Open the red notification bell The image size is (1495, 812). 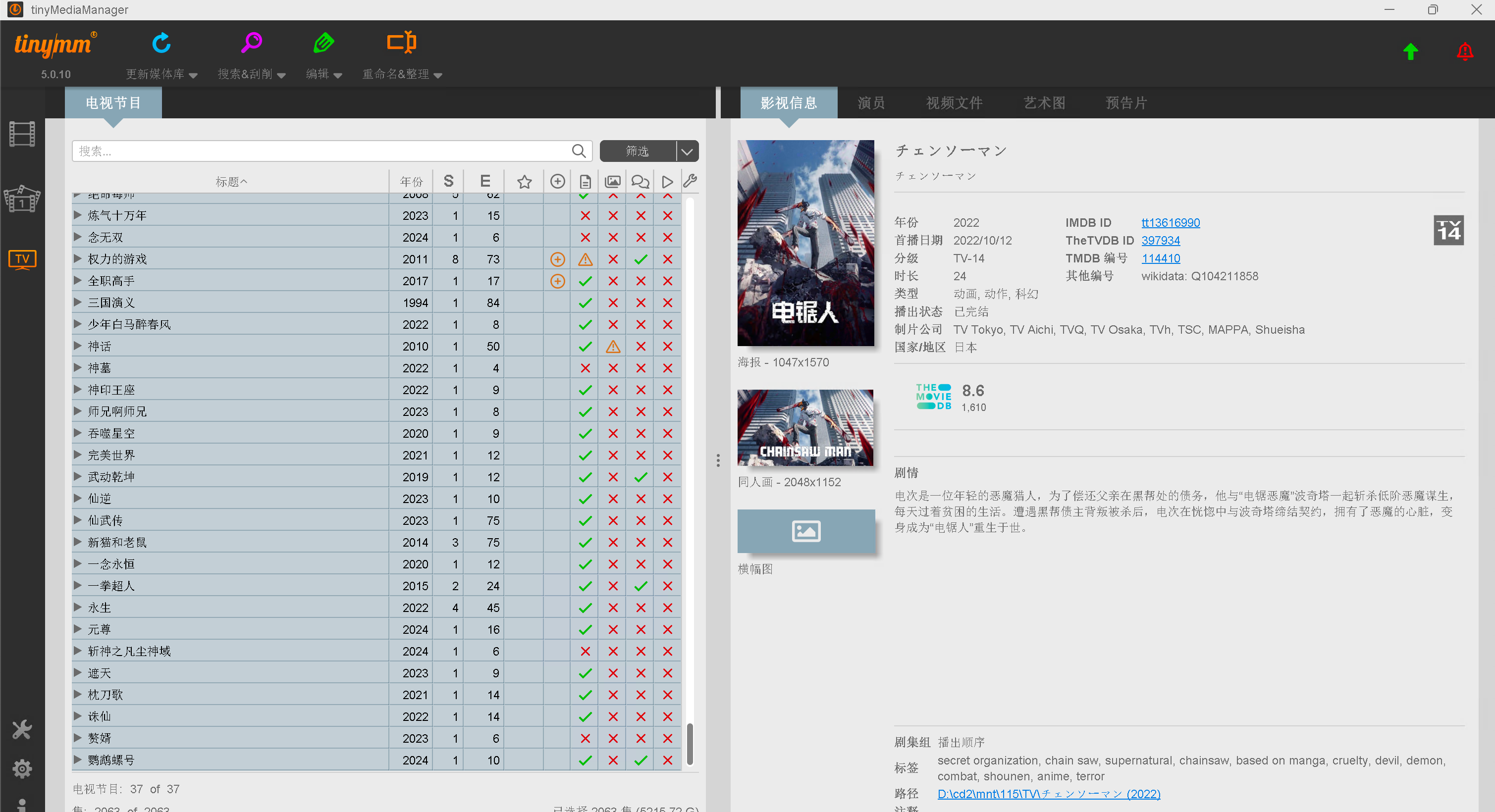coord(1465,51)
